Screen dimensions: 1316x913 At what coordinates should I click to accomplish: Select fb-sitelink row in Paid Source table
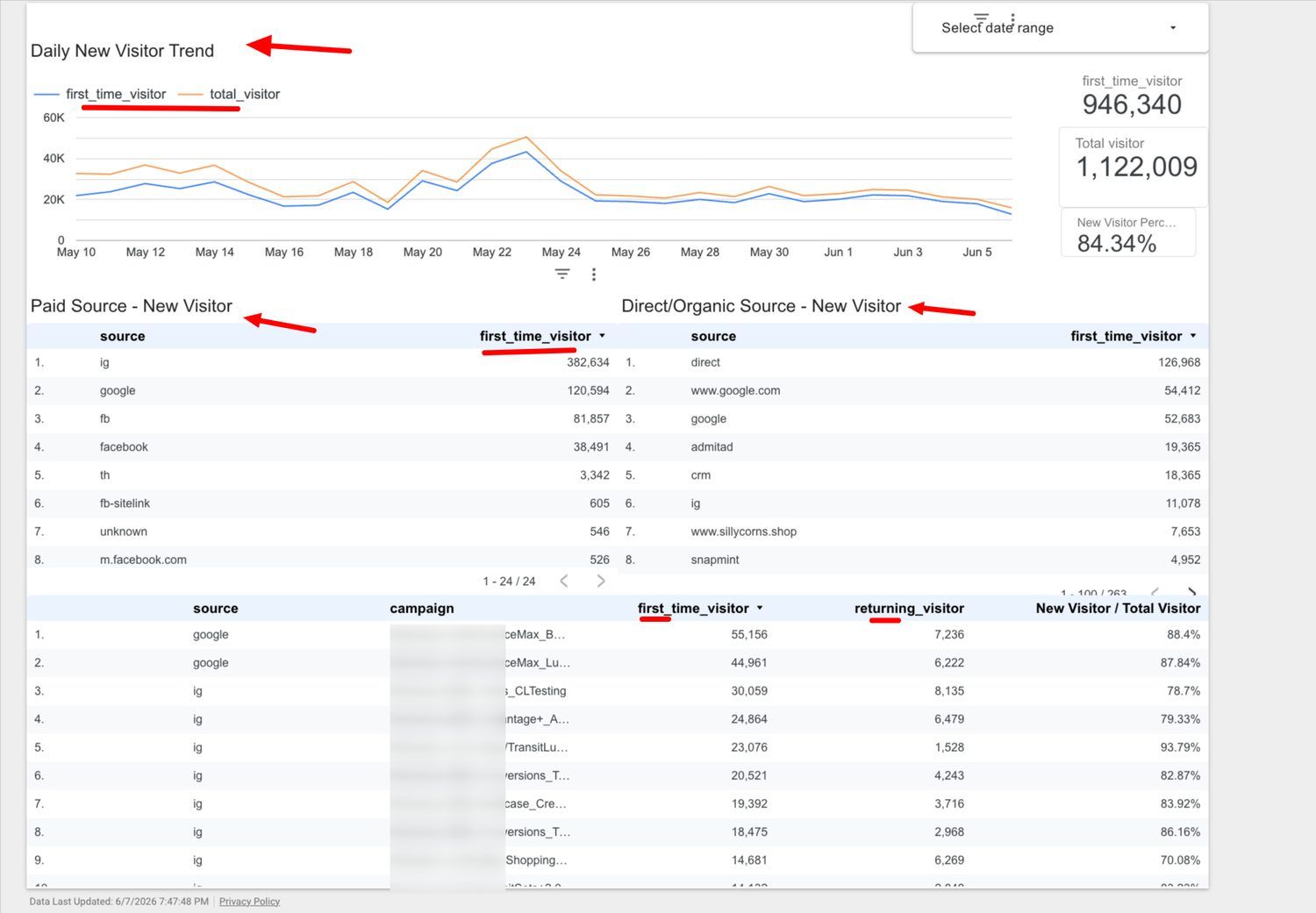322,503
